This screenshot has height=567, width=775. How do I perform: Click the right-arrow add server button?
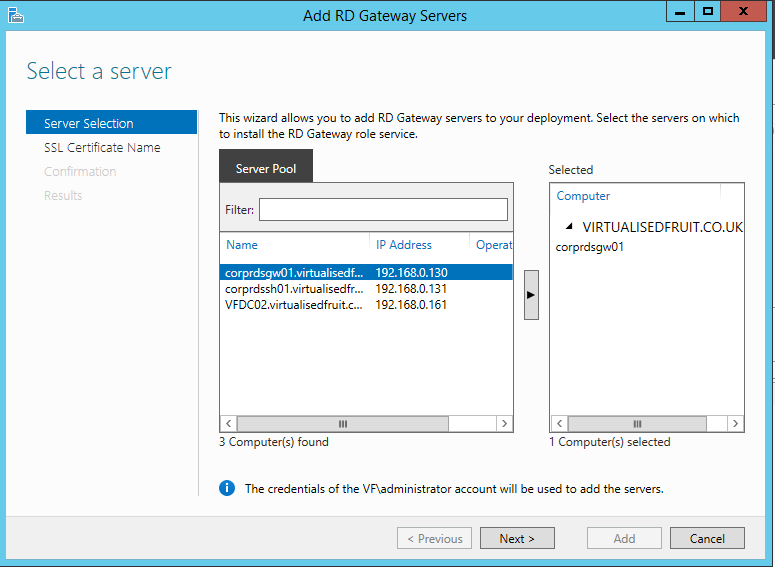tap(531, 295)
